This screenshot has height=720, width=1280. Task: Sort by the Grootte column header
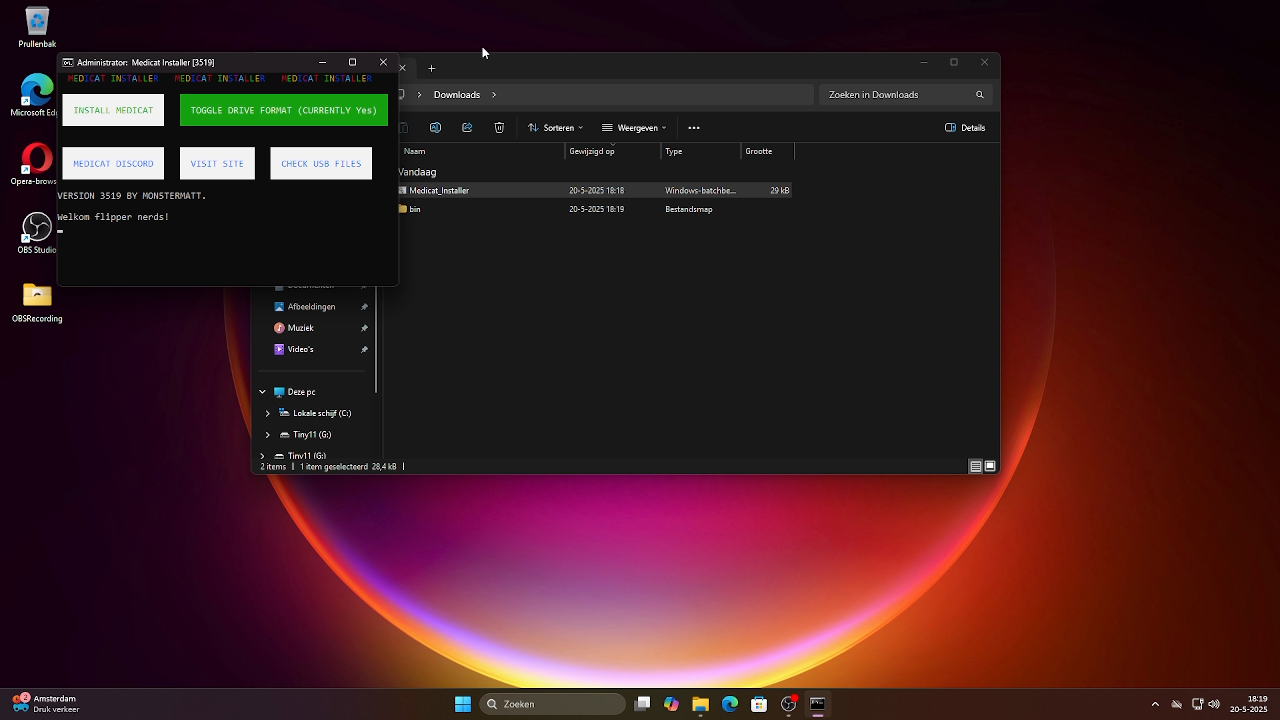(x=767, y=151)
